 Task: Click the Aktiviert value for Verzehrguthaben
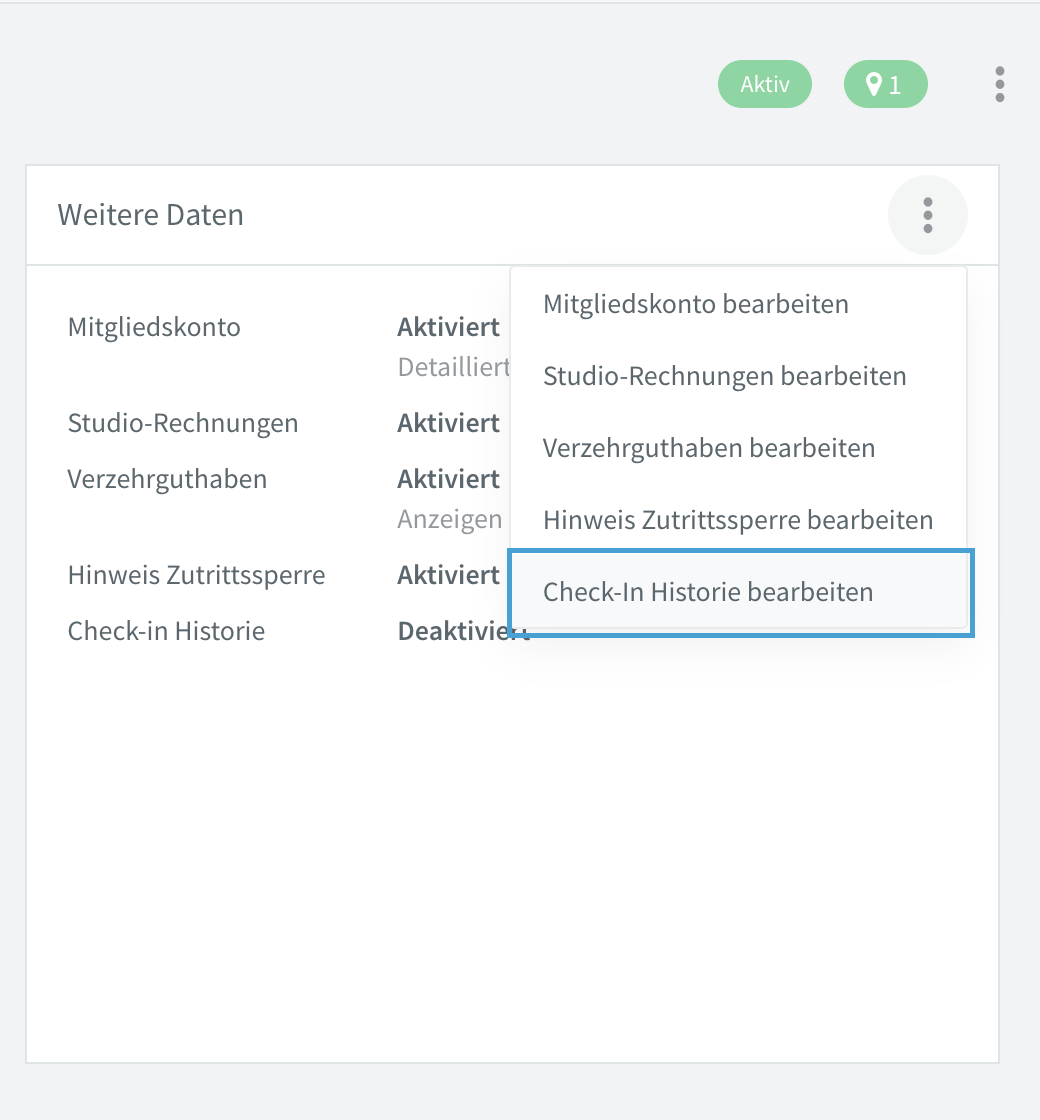point(449,479)
